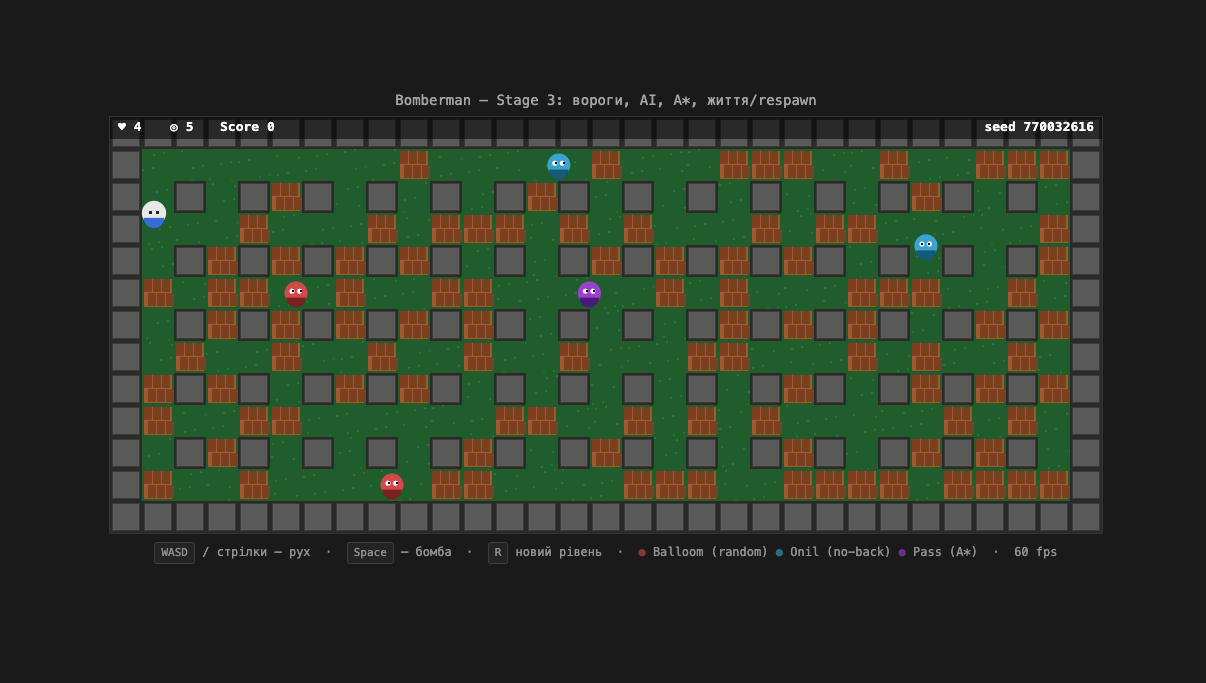Click the Score 0 label
The width and height of the screenshot is (1206, 683).
pos(247,127)
